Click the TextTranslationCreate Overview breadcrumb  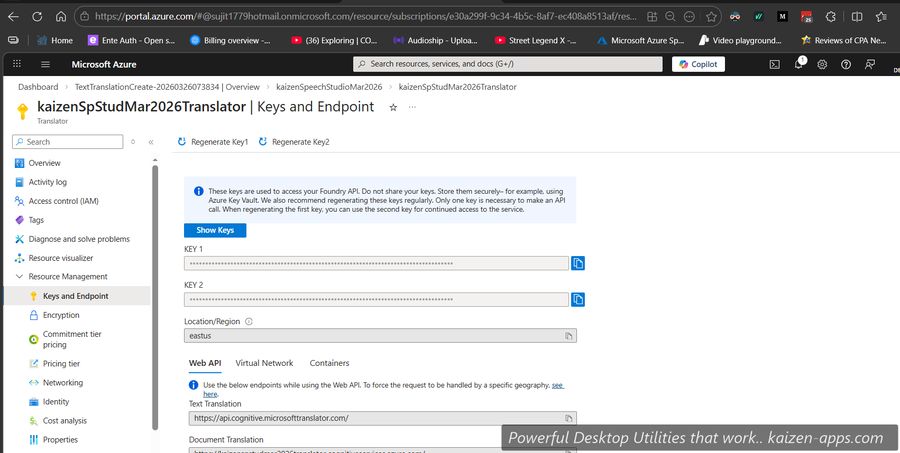[x=167, y=87]
